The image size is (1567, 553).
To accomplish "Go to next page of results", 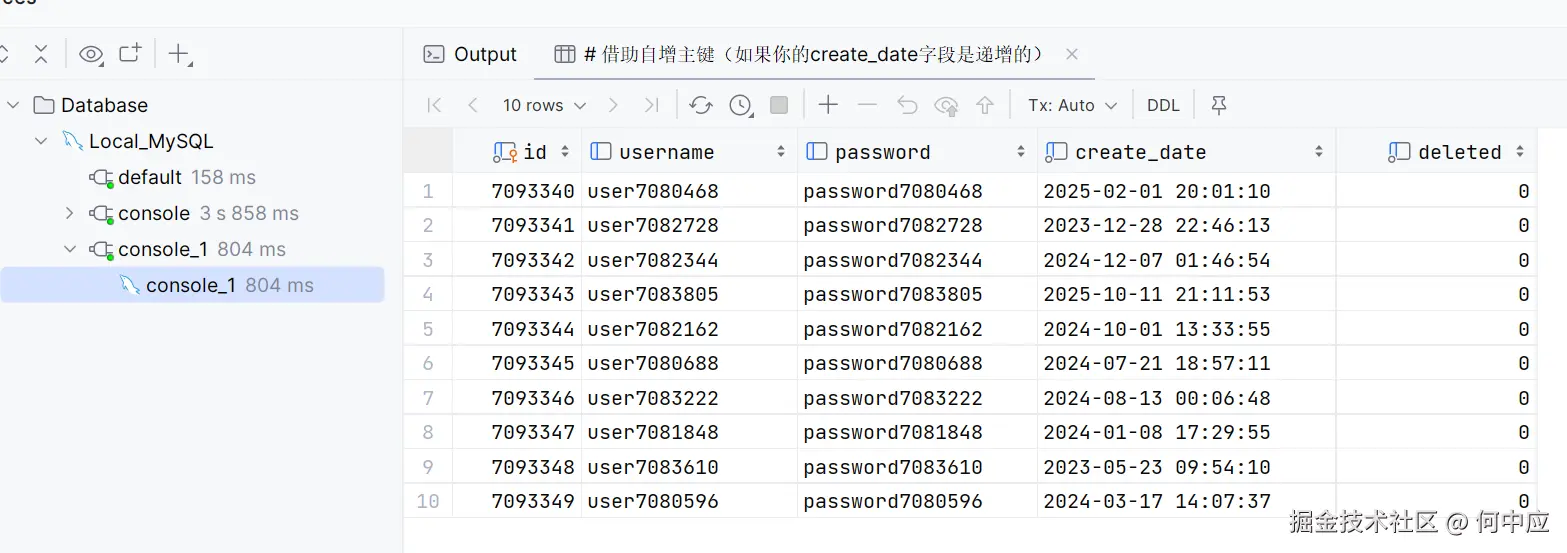I will coord(613,105).
